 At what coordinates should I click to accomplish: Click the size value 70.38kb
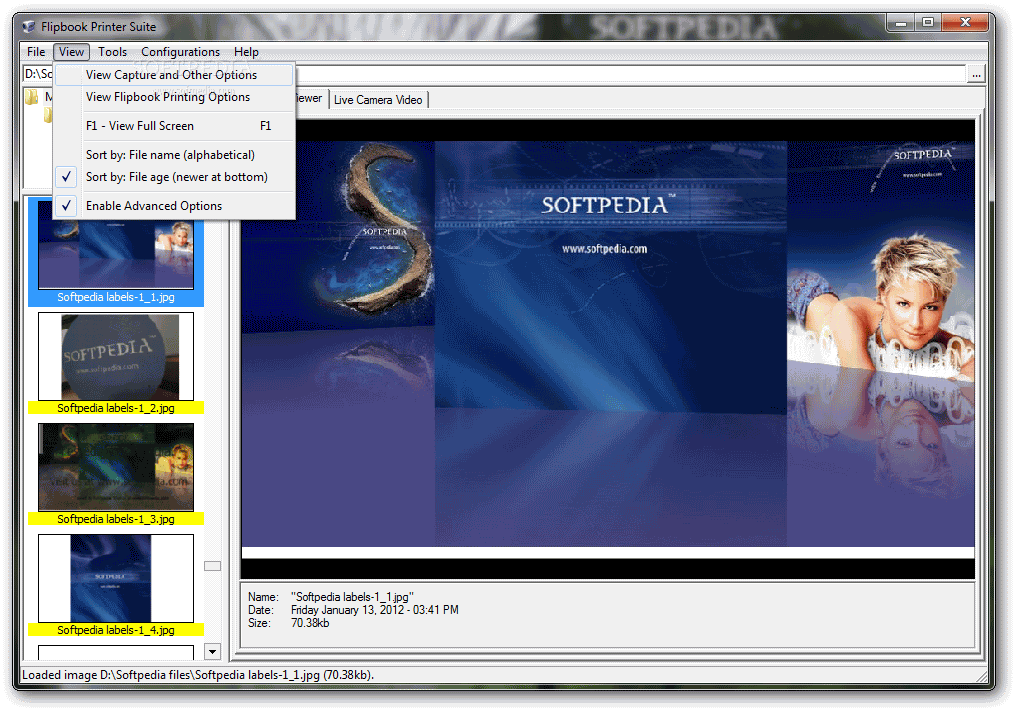pos(310,623)
